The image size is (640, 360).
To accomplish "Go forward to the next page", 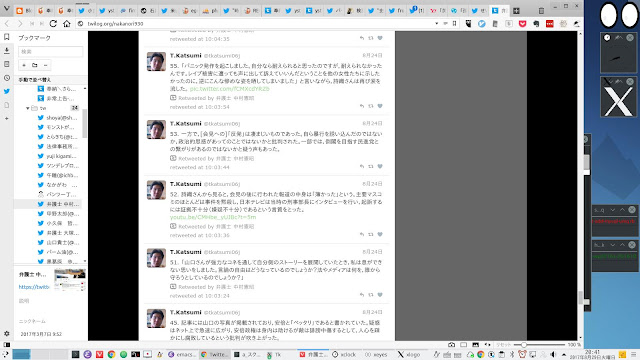I will 20,24.
